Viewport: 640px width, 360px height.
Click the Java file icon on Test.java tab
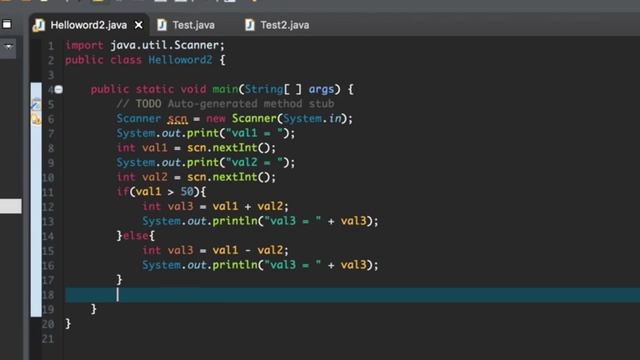162,25
